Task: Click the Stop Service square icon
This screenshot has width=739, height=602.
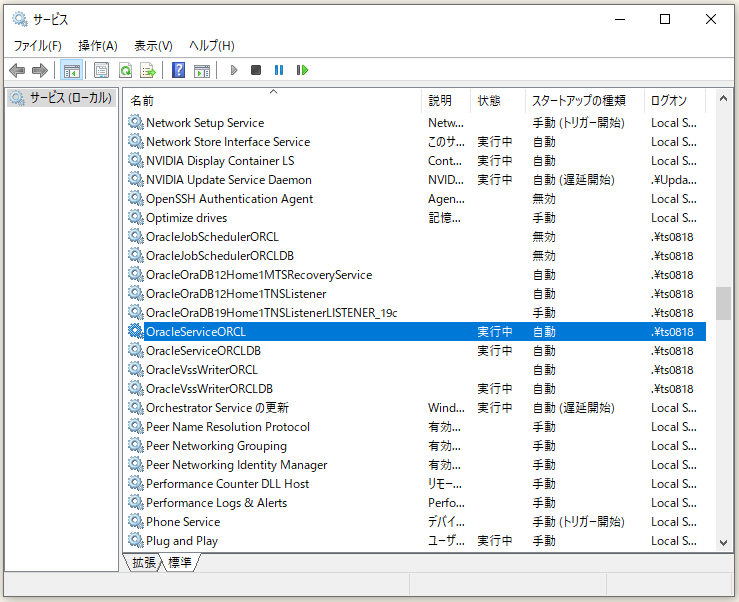Action: click(x=256, y=71)
